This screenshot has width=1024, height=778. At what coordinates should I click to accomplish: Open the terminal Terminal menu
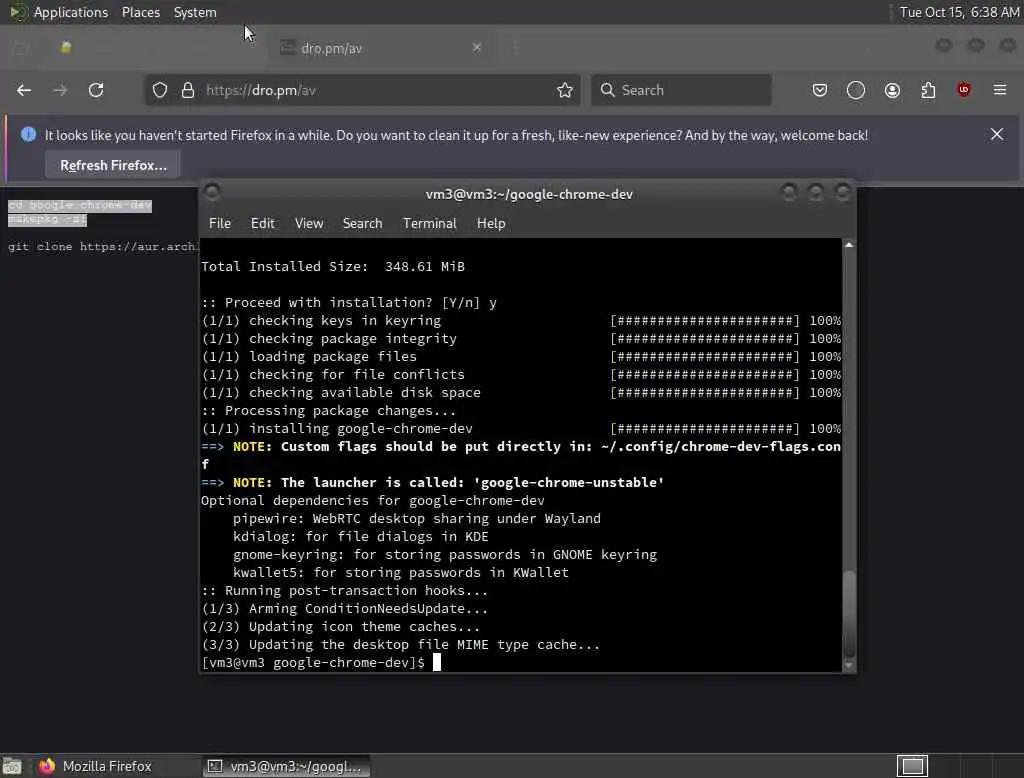point(430,223)
